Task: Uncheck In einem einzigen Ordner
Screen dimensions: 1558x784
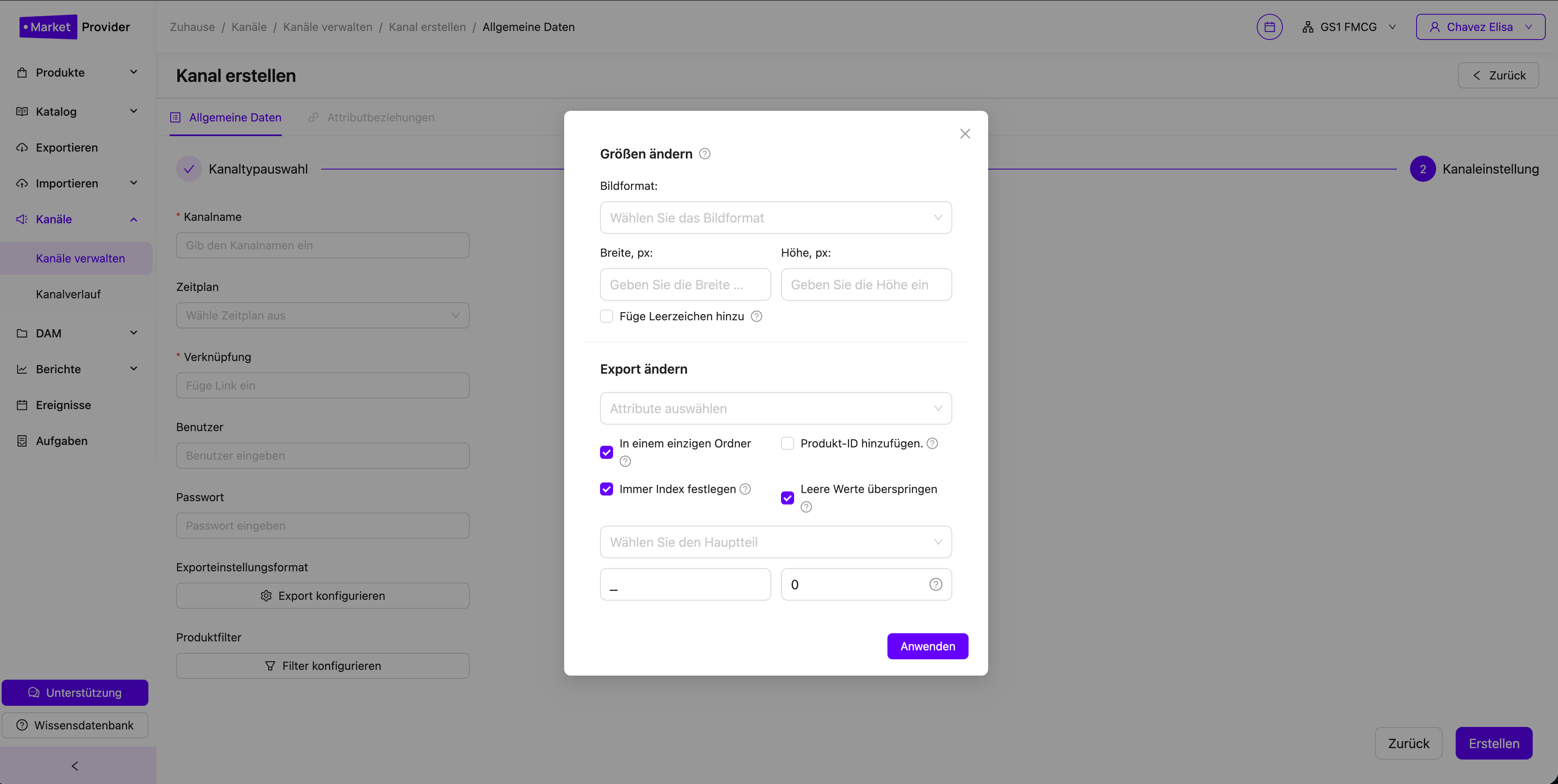Action: point(606,452)
